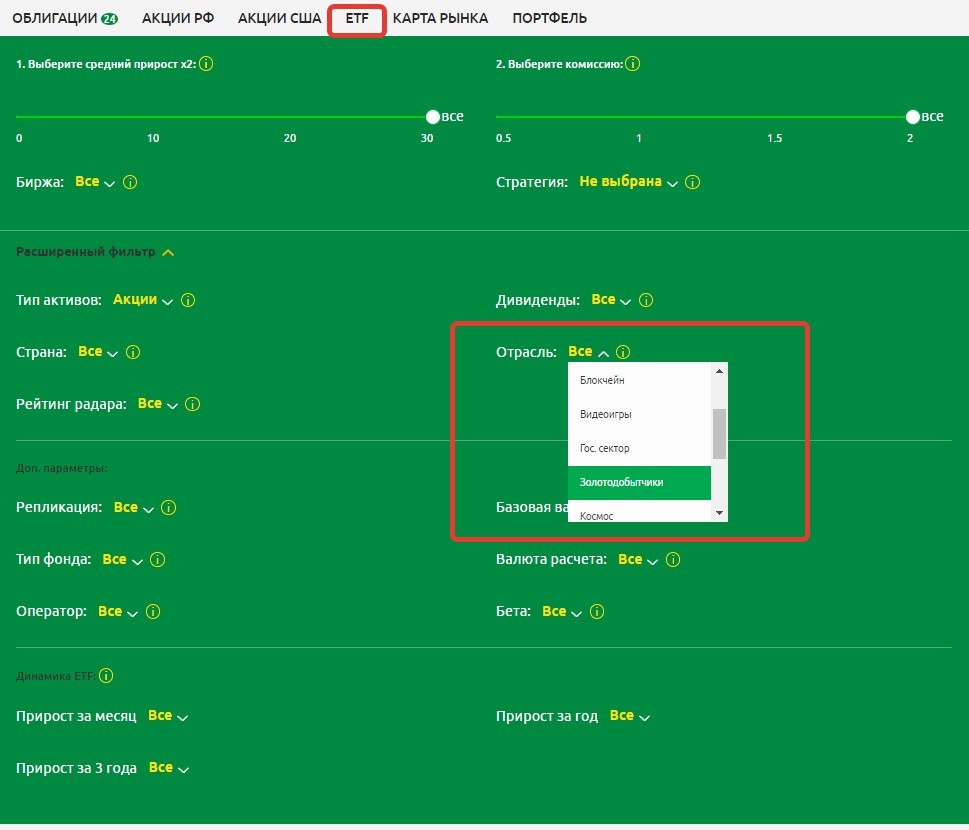Click info icon beside Оператор
The image size is (969, 830).
(x=153, y=612)
